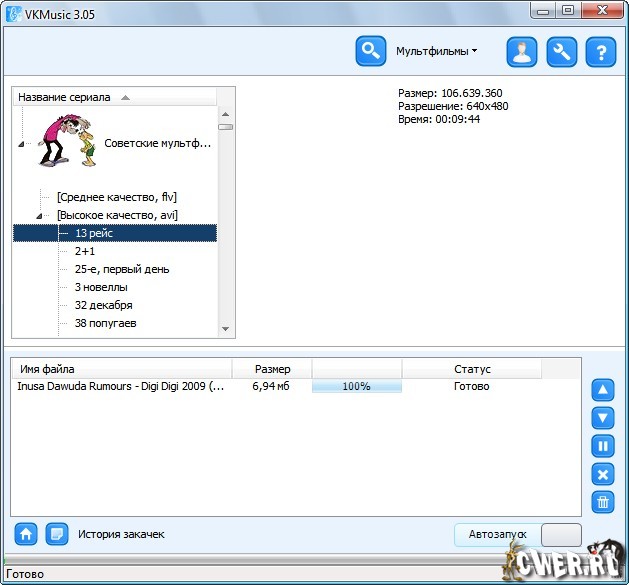Move download up with arrow icon
Screen dimensions: 629x585
click(x=603, y=390)
